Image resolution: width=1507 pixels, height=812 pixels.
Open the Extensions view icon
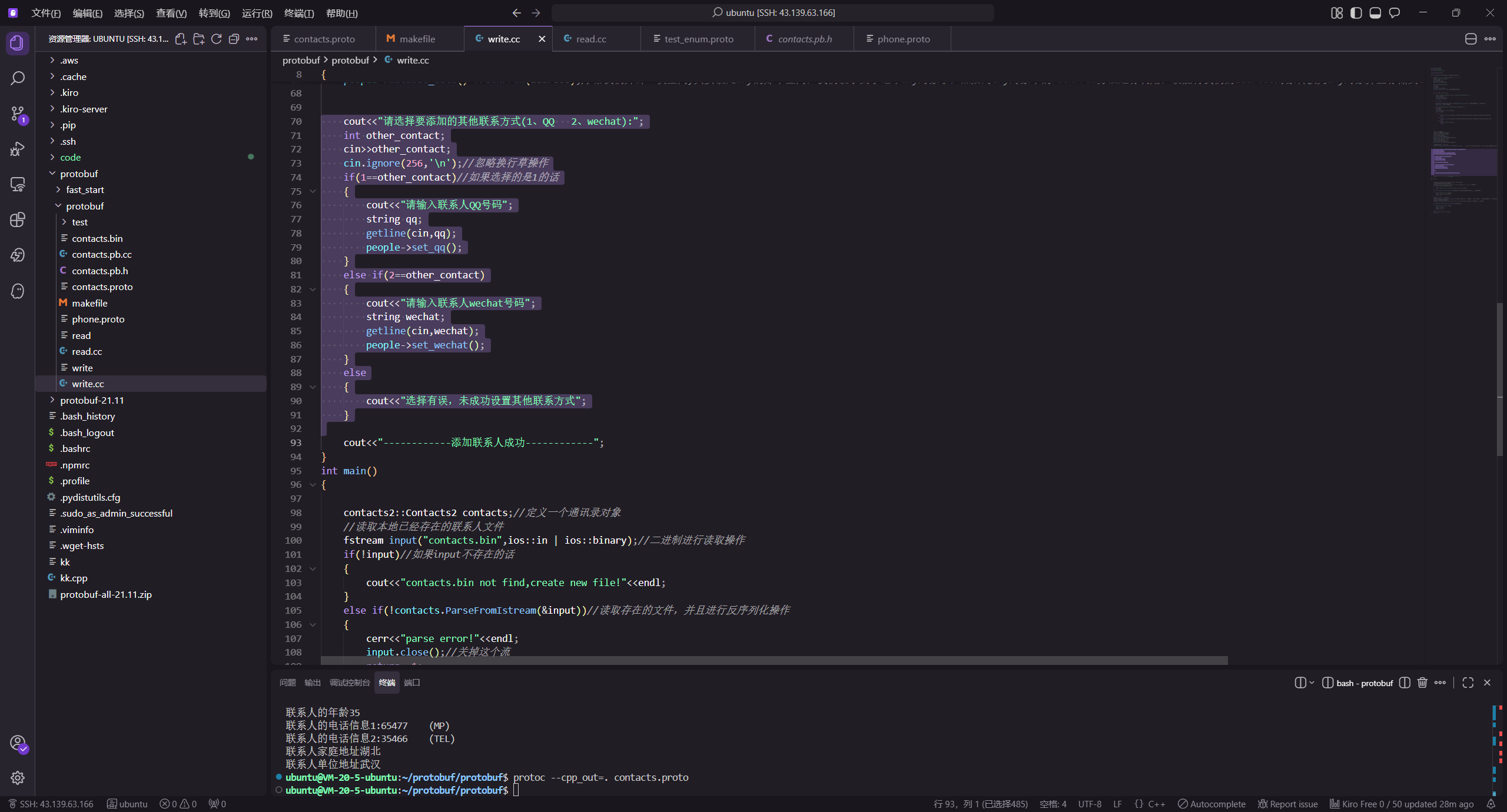tap(18, 219)
